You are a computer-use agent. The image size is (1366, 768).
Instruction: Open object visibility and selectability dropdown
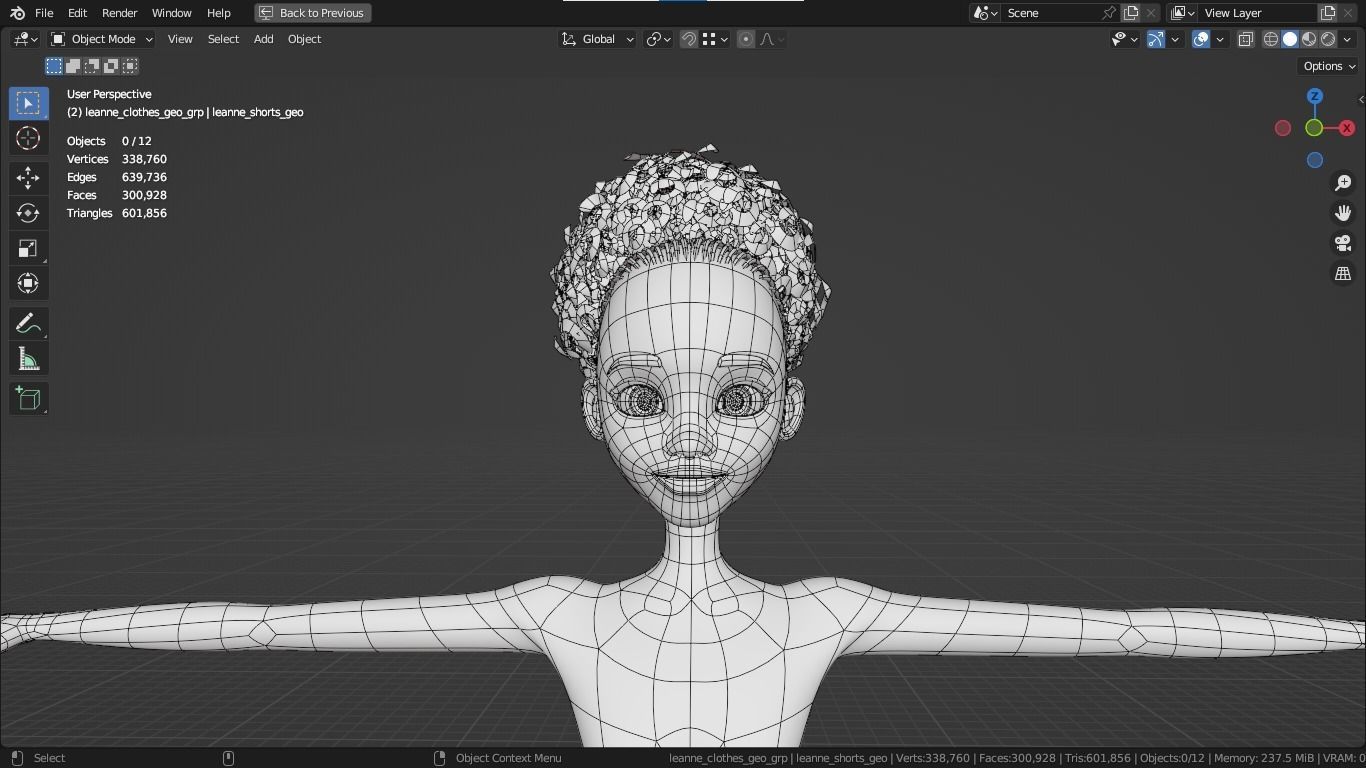tap(1125, 39)
